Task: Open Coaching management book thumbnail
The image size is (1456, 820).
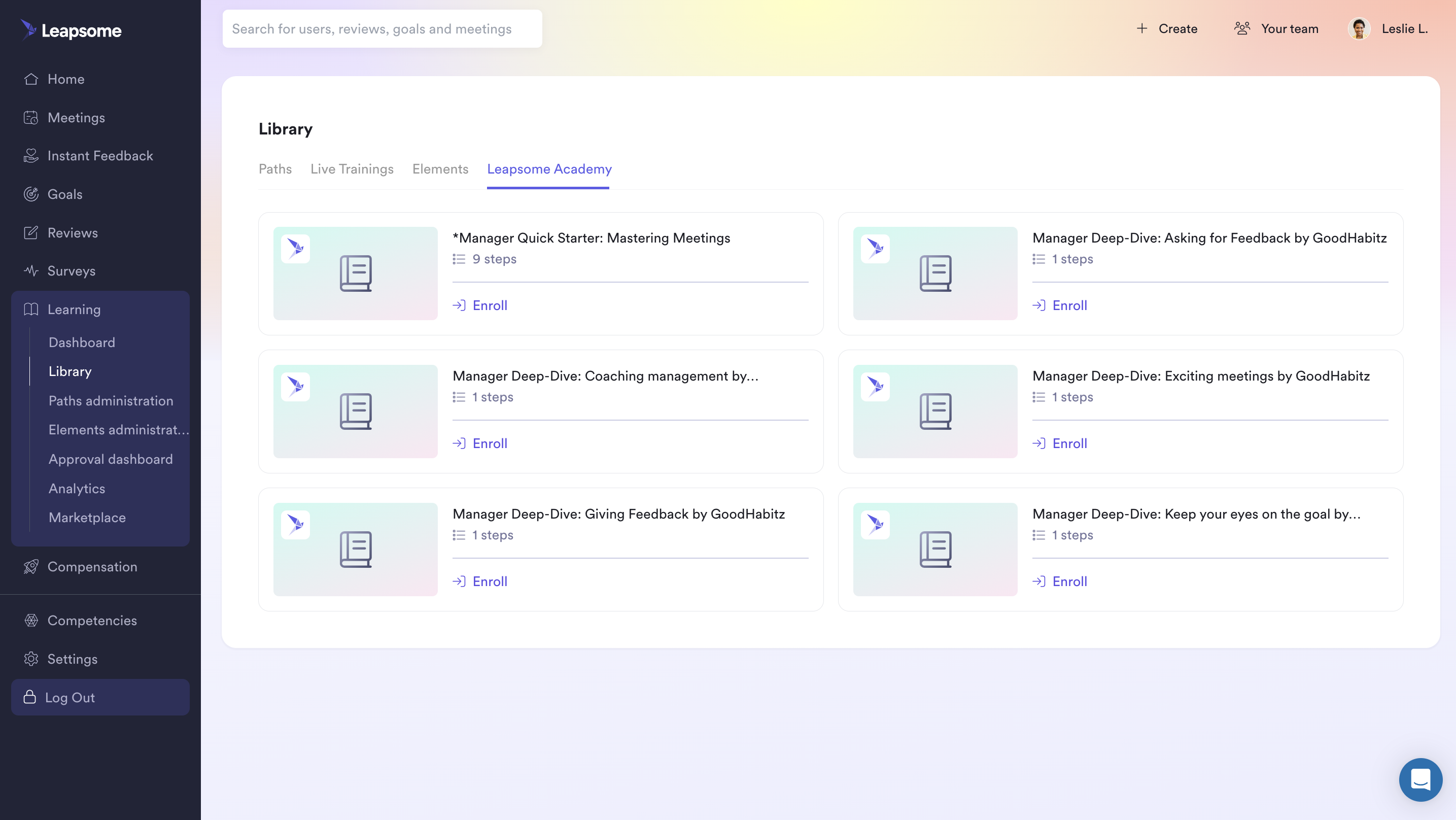Action: 355,412
